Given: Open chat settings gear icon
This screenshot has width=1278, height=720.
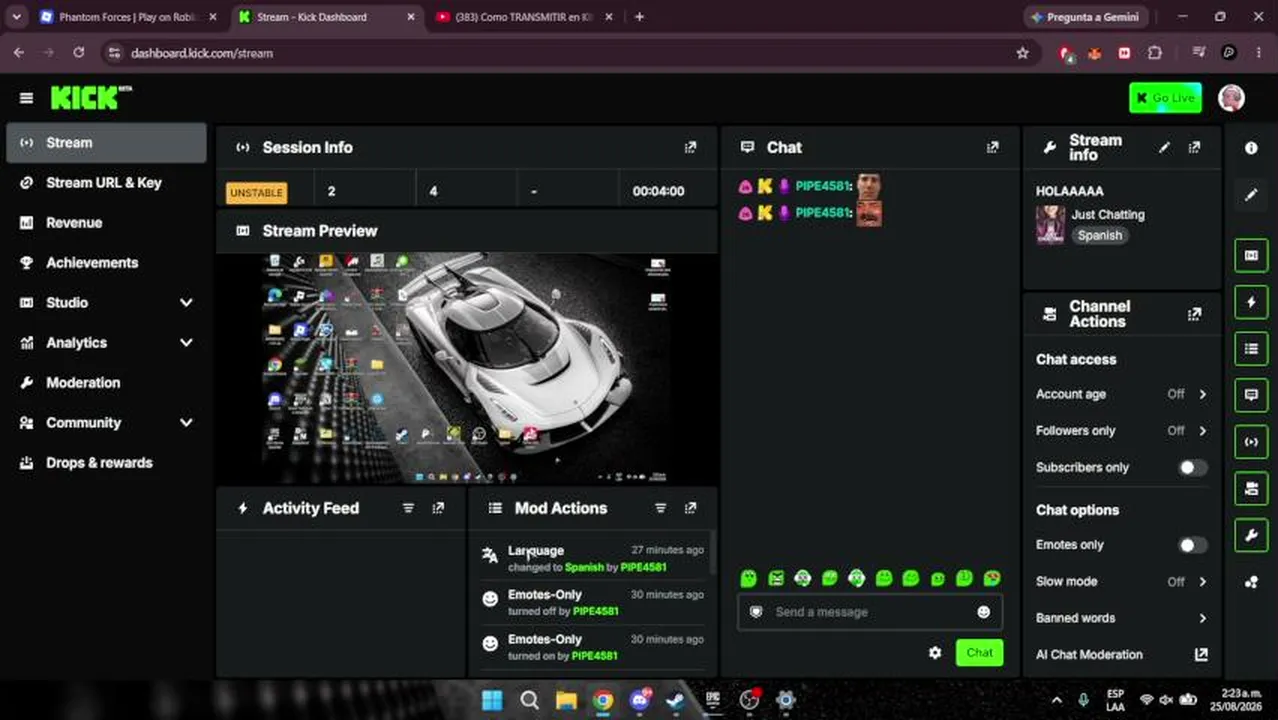Looking at the screenshot, I should point(935,652).
